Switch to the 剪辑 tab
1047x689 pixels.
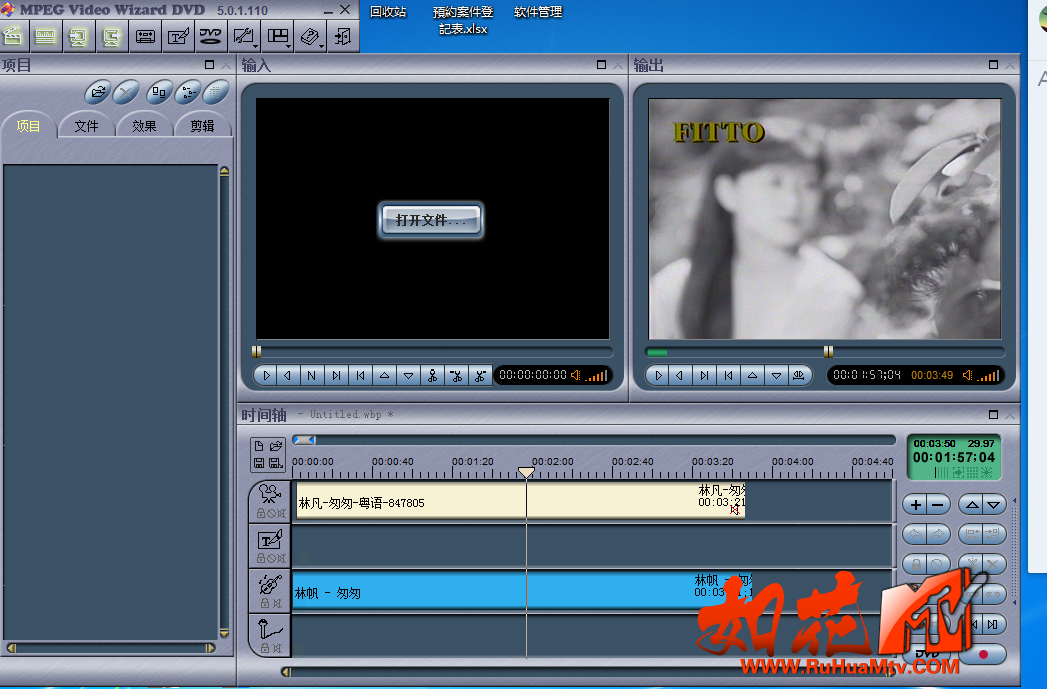pyautogui.click(x=202, y=126)
